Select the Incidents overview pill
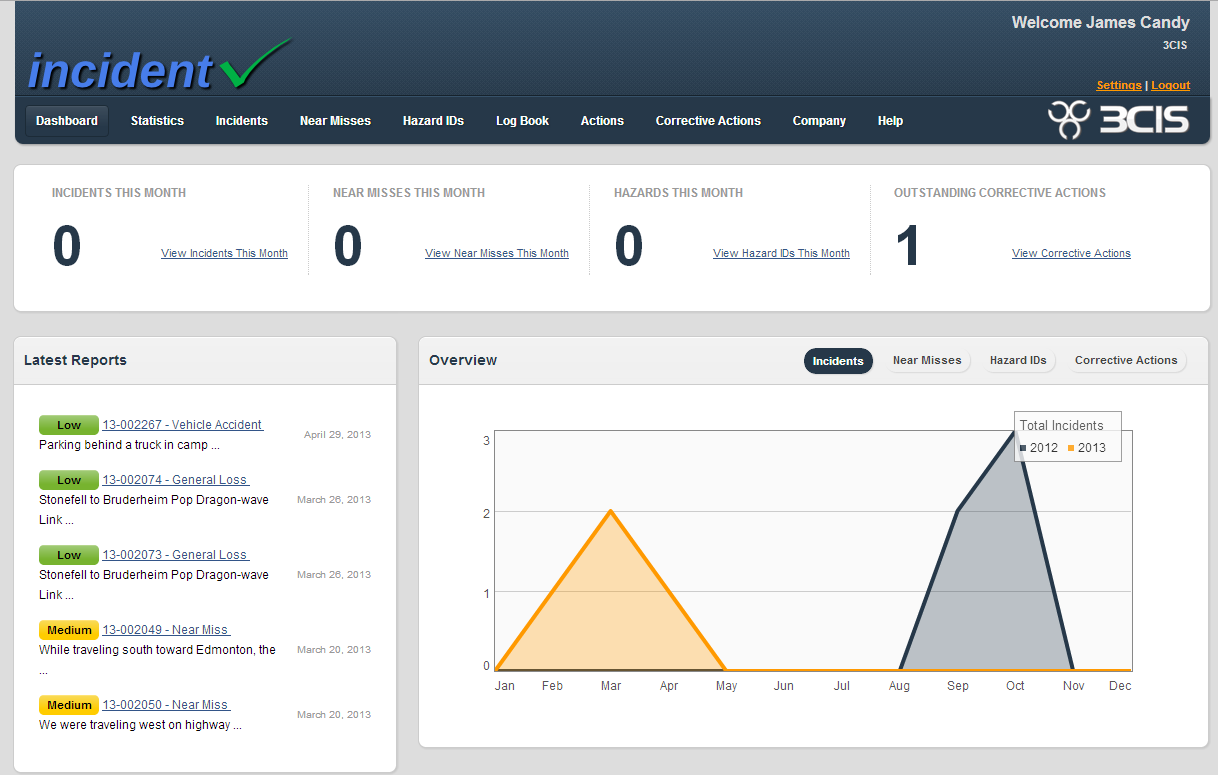 [x=837, y=361]
